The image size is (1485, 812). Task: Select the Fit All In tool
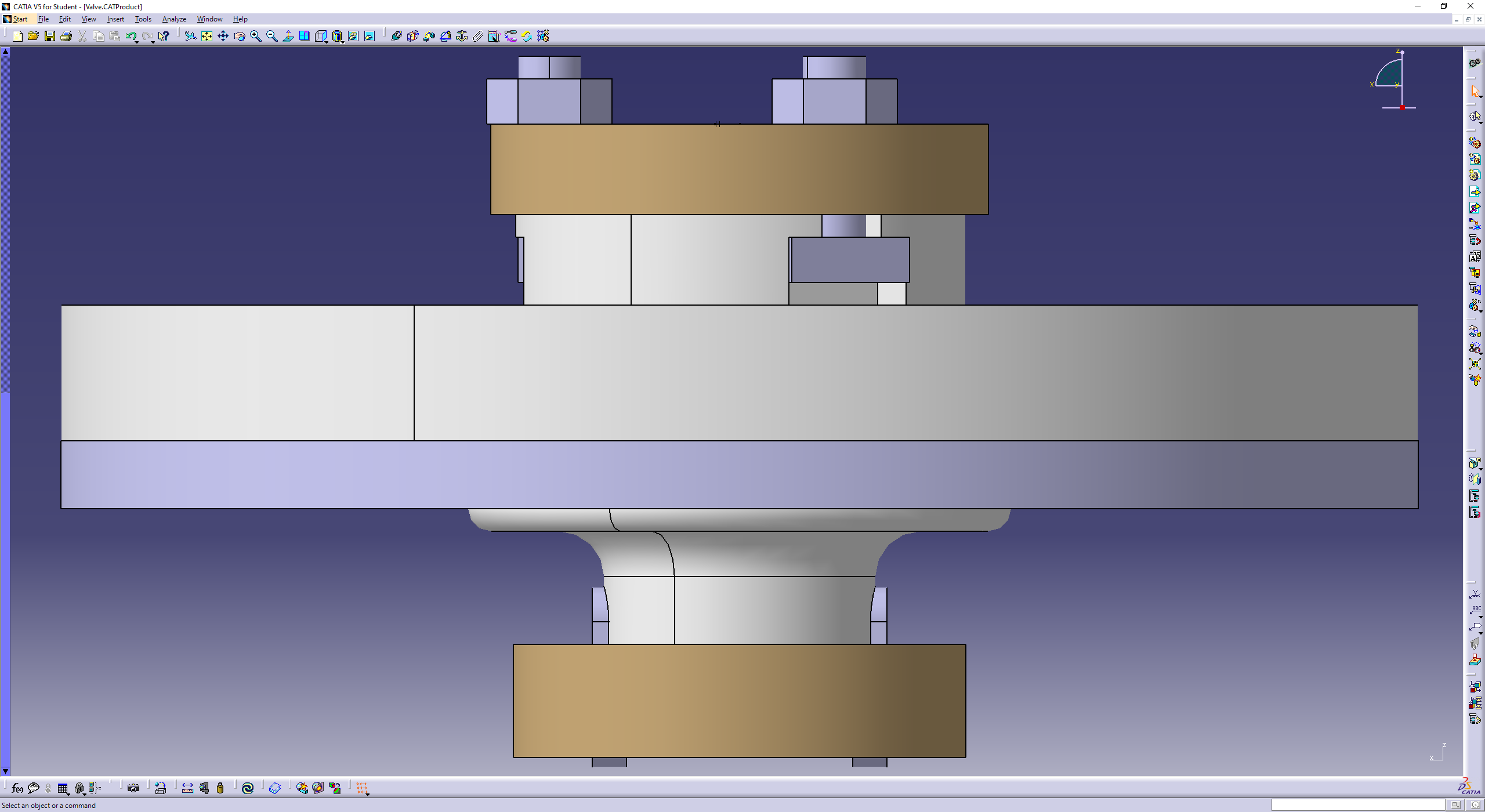coord(207,37)
